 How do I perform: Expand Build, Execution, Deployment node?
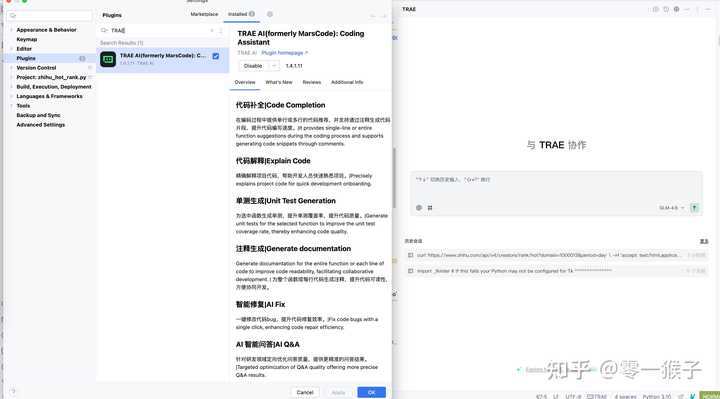pos(11,87)
